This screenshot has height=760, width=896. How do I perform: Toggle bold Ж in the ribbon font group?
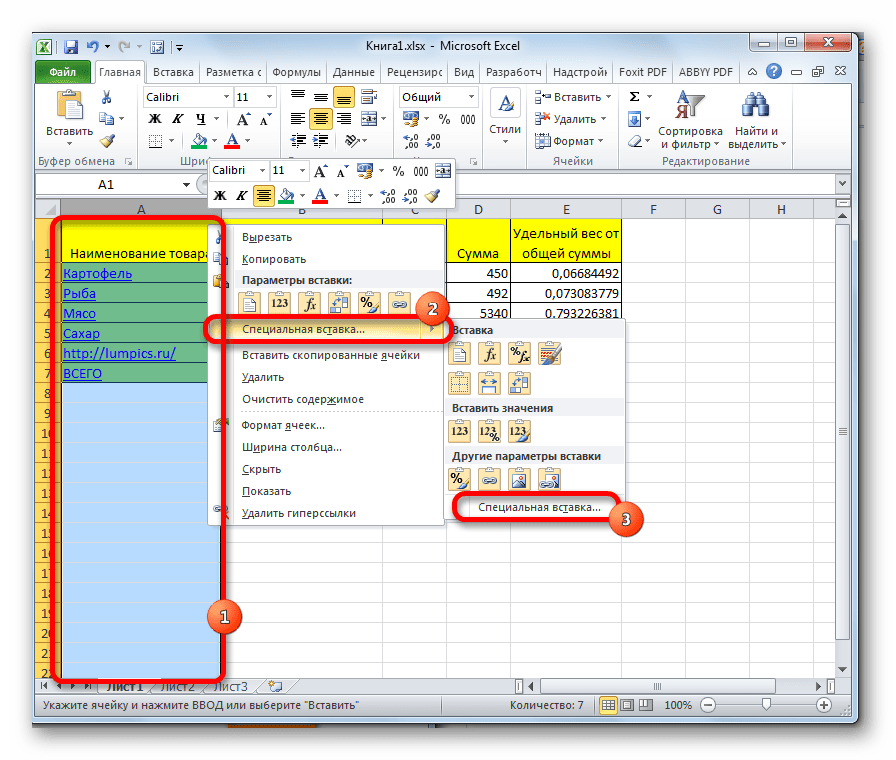coord(155,119)
